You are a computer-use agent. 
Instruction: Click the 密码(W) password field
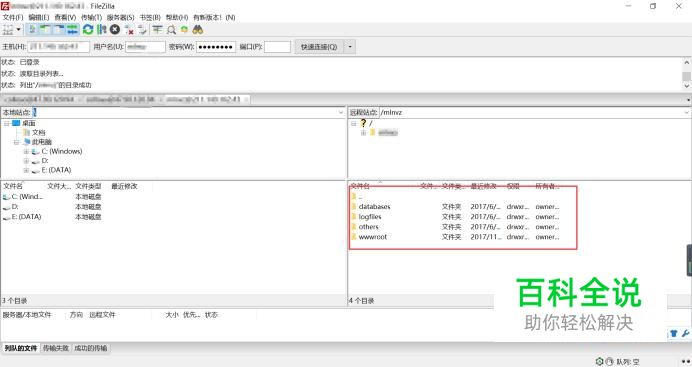(216, 47)
